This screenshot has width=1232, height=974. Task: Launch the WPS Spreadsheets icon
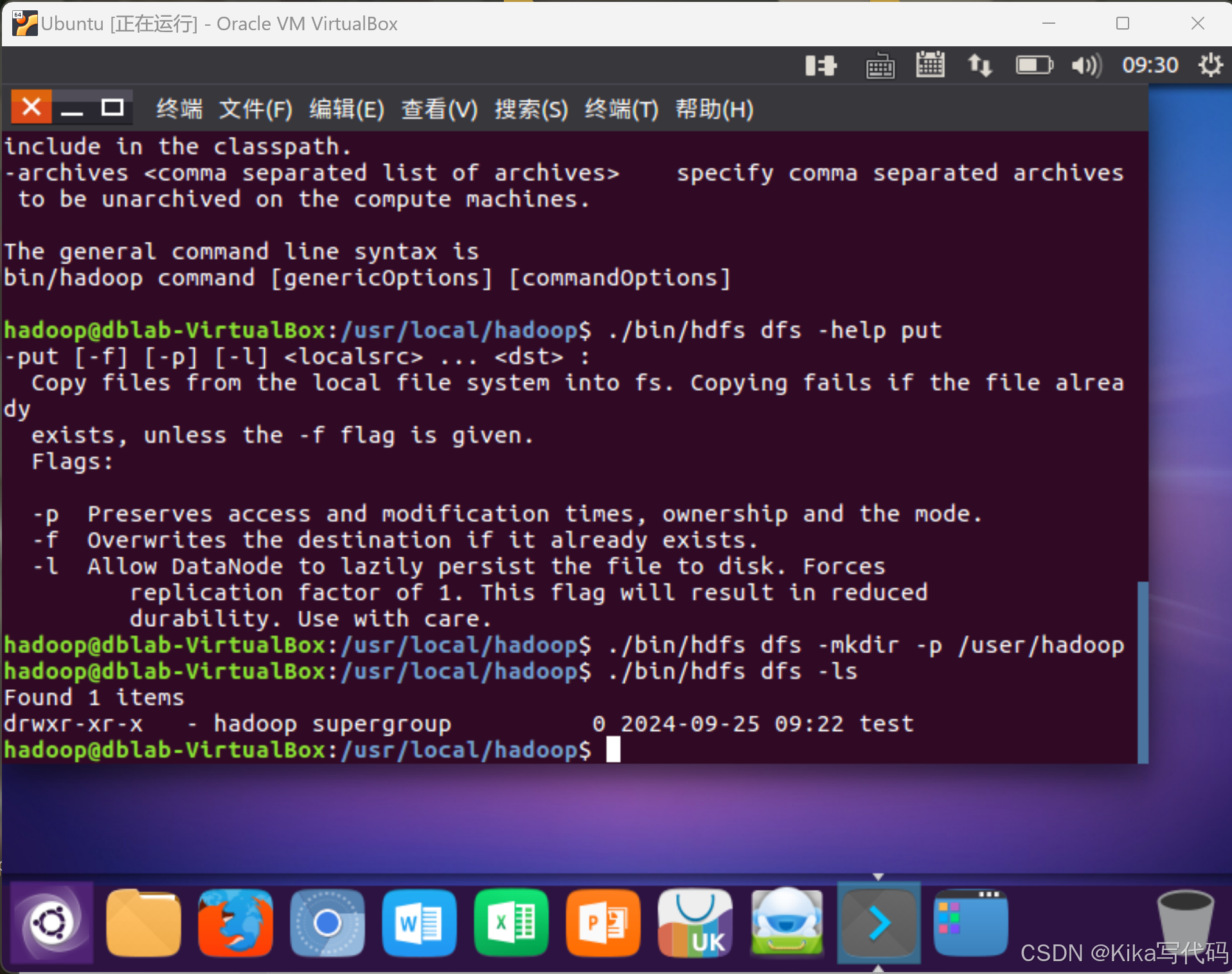511,923
